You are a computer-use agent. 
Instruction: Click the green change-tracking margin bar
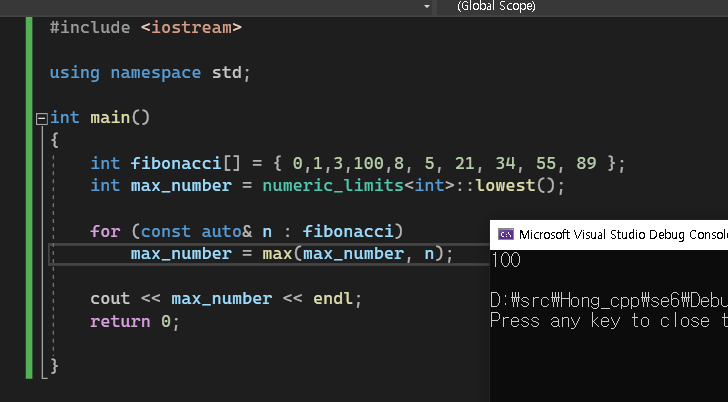tap(31, 200)
